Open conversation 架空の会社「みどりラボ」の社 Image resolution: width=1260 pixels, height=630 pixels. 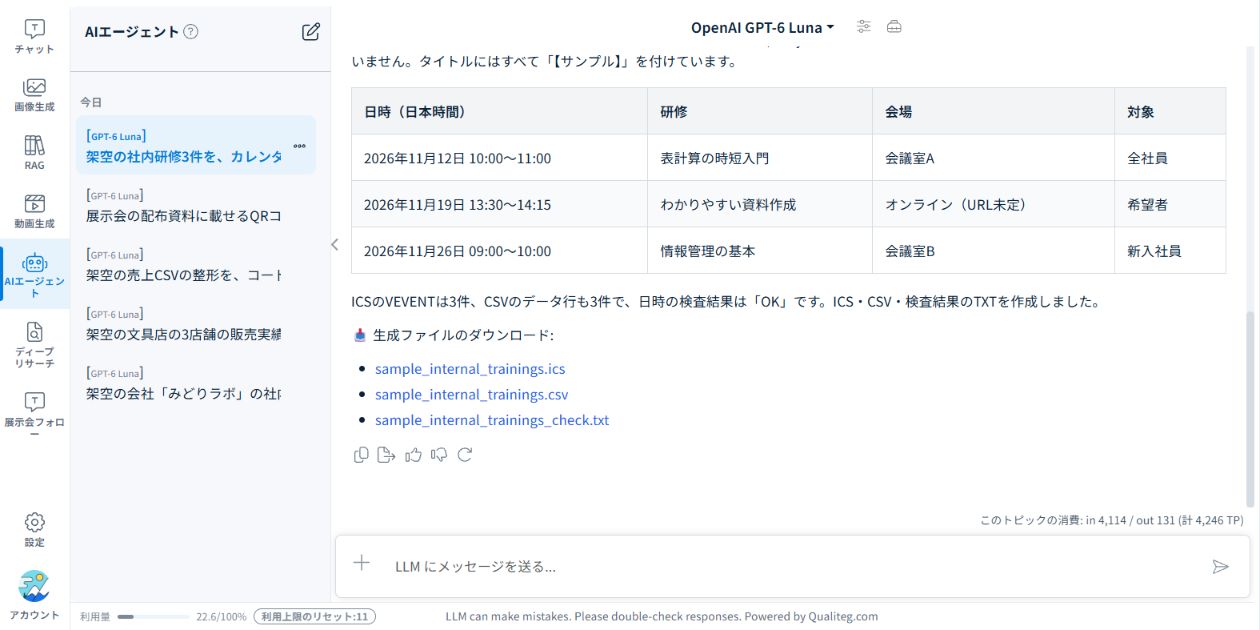point(196,383)
